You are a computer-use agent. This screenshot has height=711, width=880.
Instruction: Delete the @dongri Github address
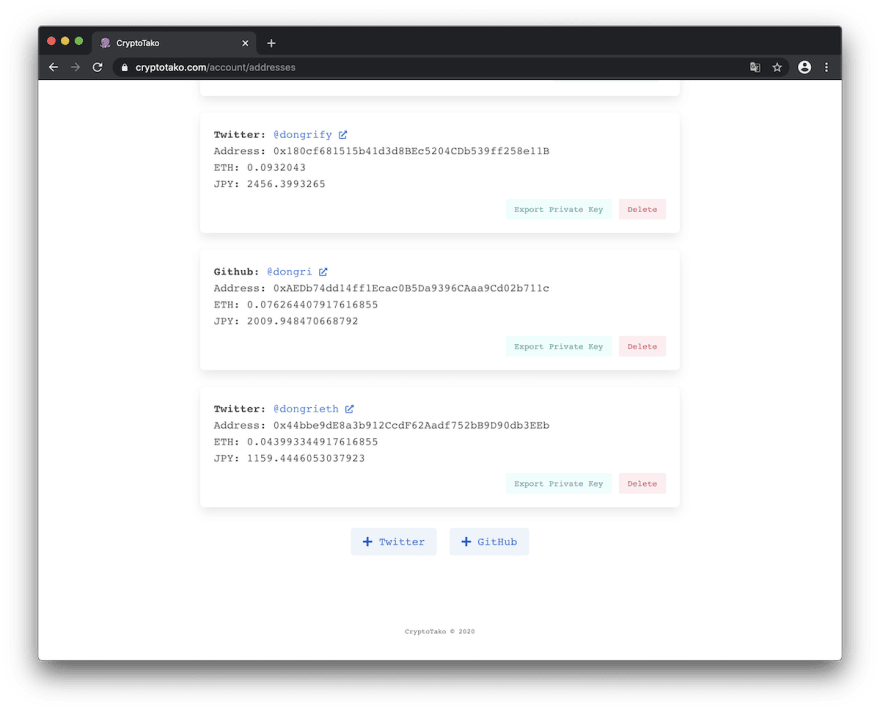pyautogui.click(x=642, y=347)
